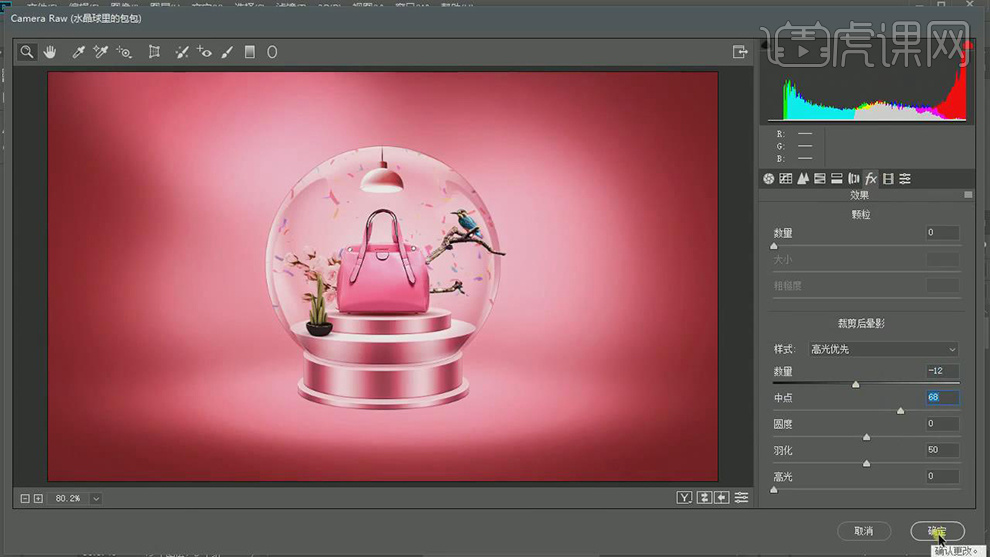Click the 取消 cancel button
The image size is (990, 557).
pos(864,531)
